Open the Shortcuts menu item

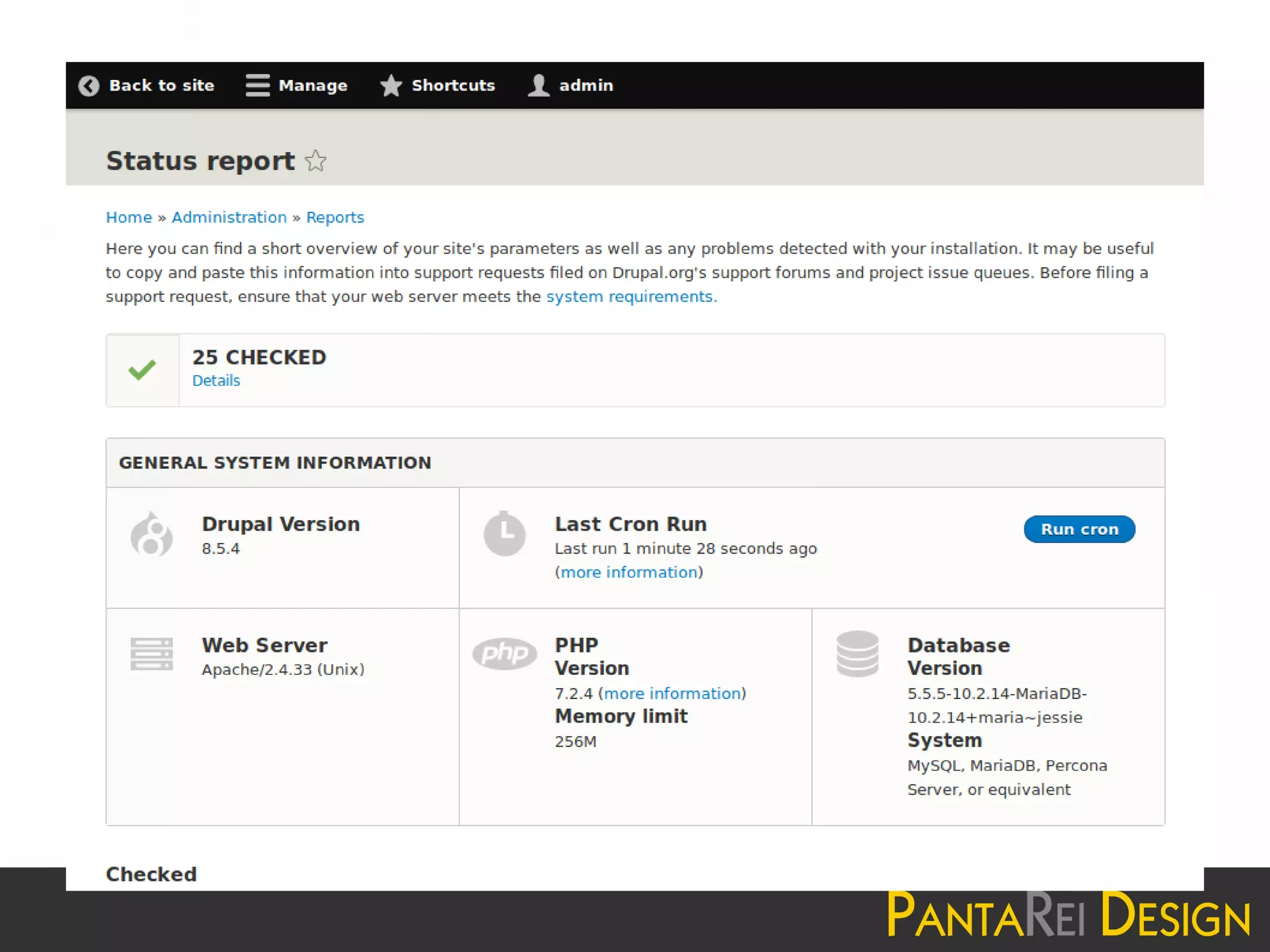453,86
